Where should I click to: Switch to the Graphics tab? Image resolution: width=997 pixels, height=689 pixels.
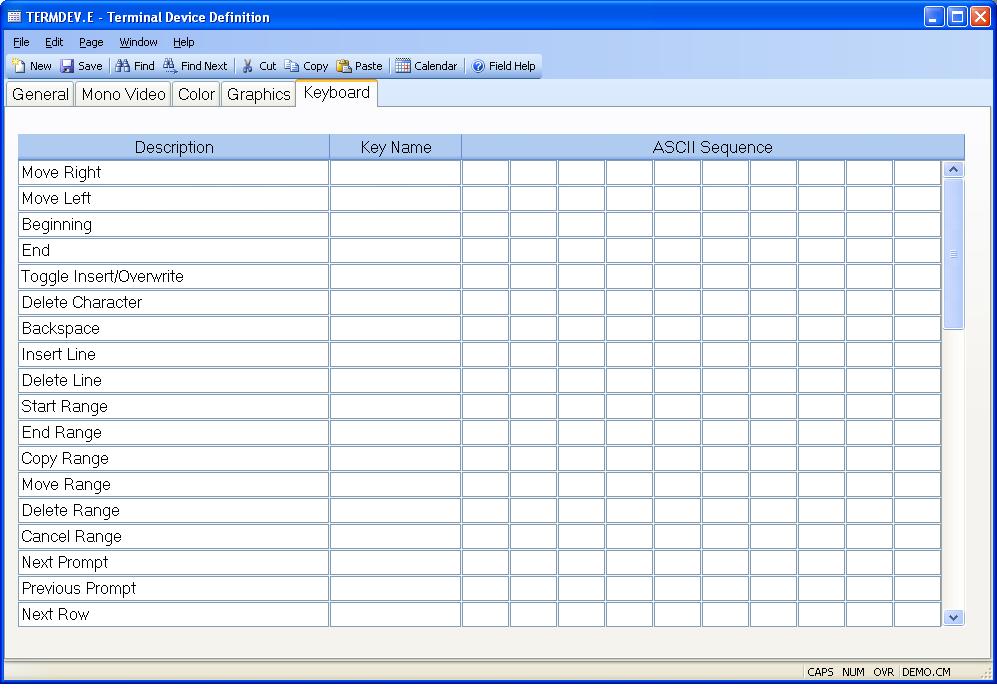tap(258, 94)
